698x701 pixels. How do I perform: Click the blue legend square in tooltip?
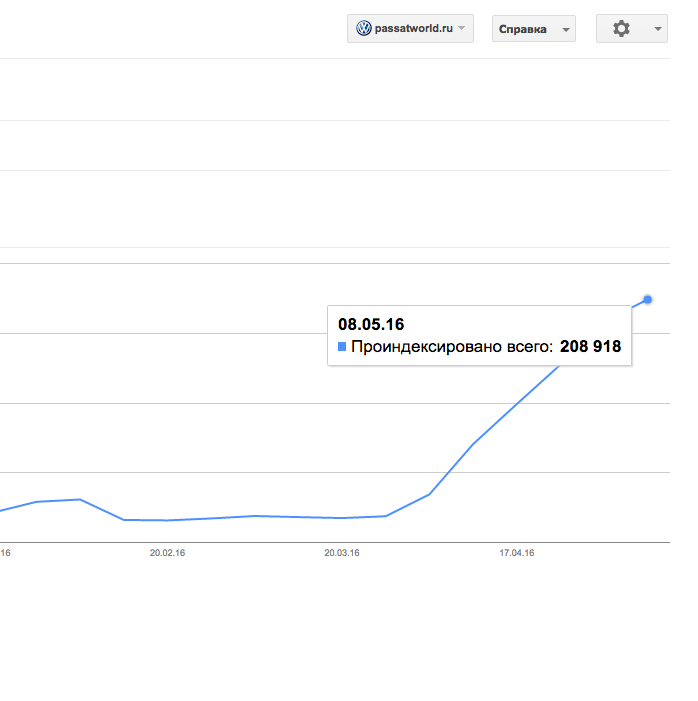click(342, 346)
